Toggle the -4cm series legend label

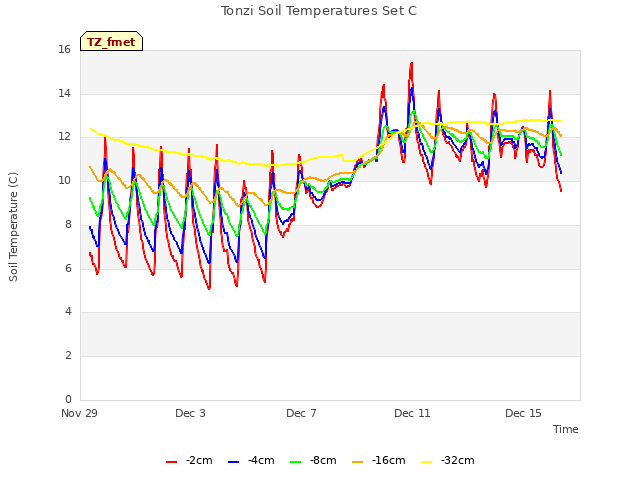(261, 460)
